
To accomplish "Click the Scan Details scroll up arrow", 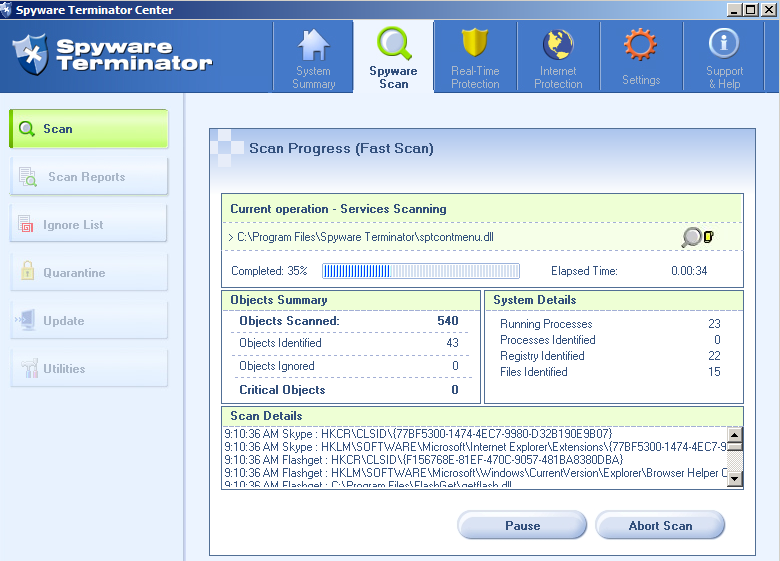I will point(735,434).
